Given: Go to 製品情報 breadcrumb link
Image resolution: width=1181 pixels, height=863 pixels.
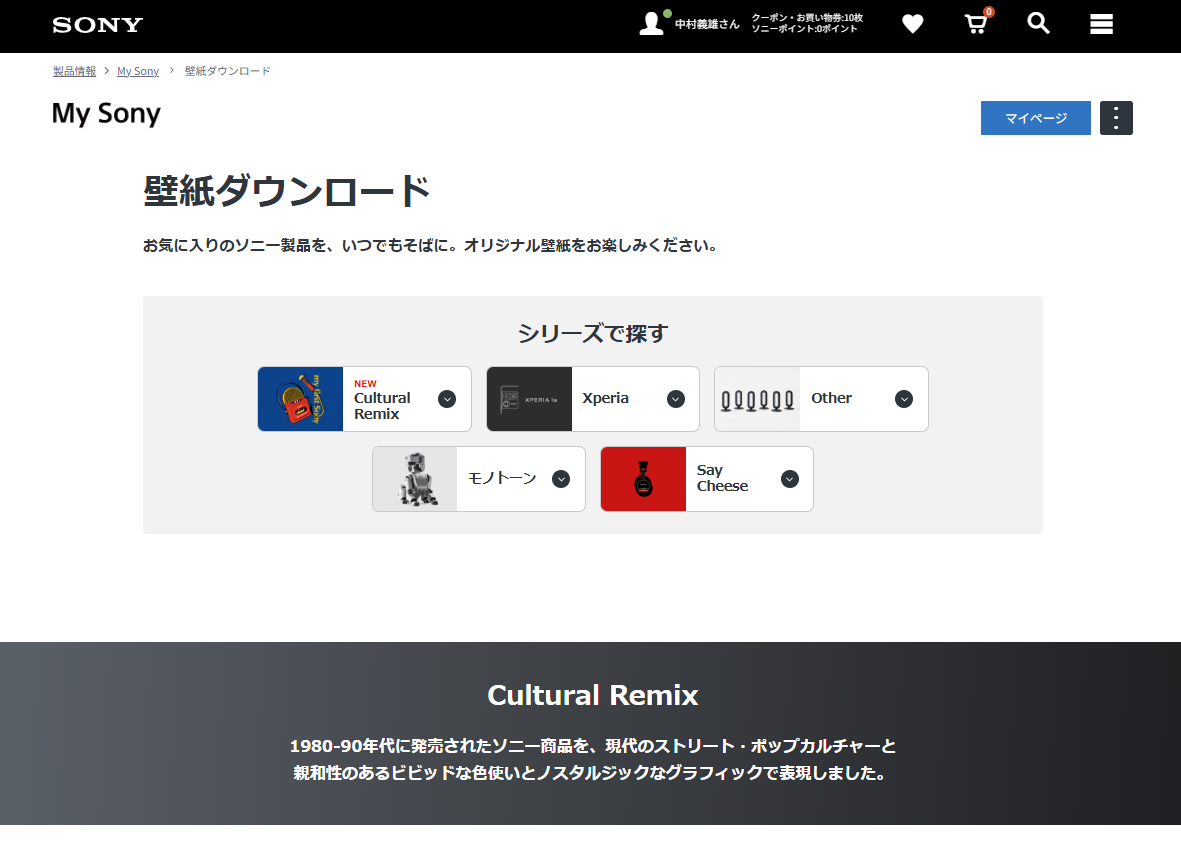Looking at the screenshot, I should (75, 71).
